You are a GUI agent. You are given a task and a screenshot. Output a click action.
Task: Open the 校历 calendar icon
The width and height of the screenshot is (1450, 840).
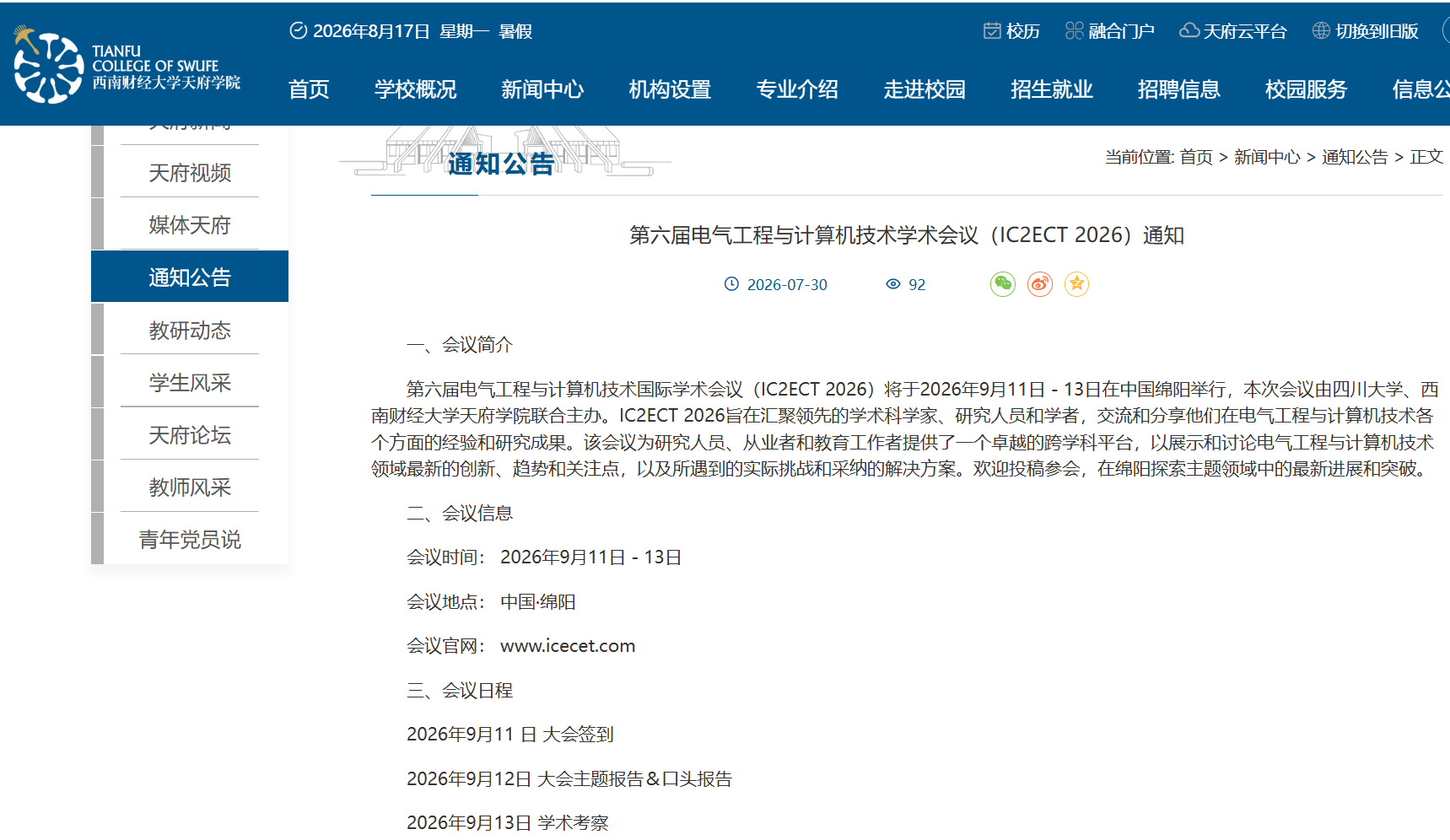(x=992, y=31)
